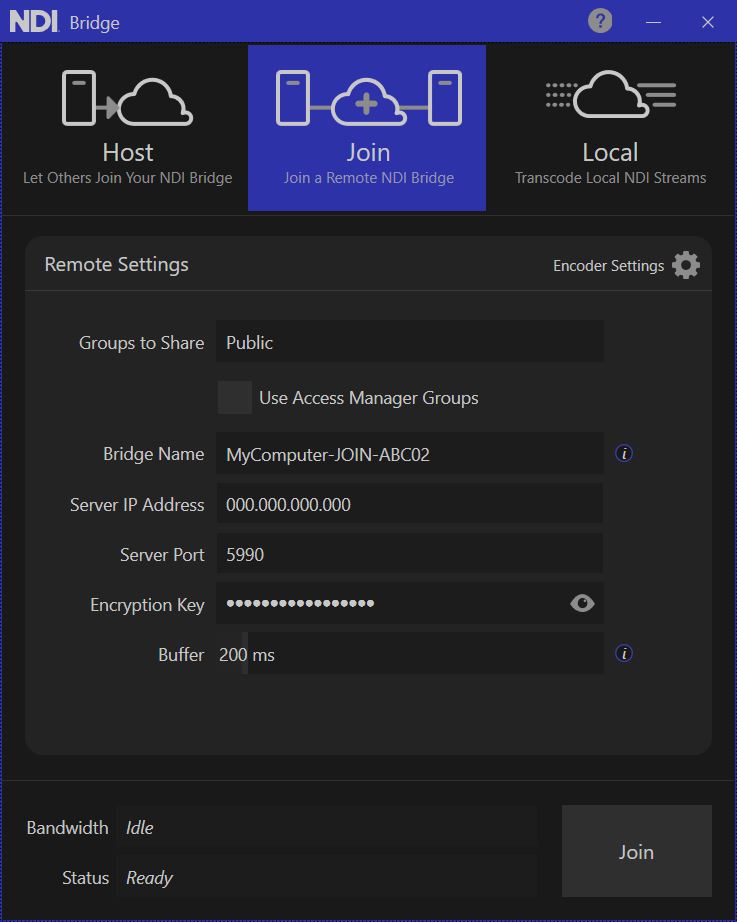This screenshot has height=922, width=737.
Task: Close the NDI Bridge window
Action: tap(708, 22)
